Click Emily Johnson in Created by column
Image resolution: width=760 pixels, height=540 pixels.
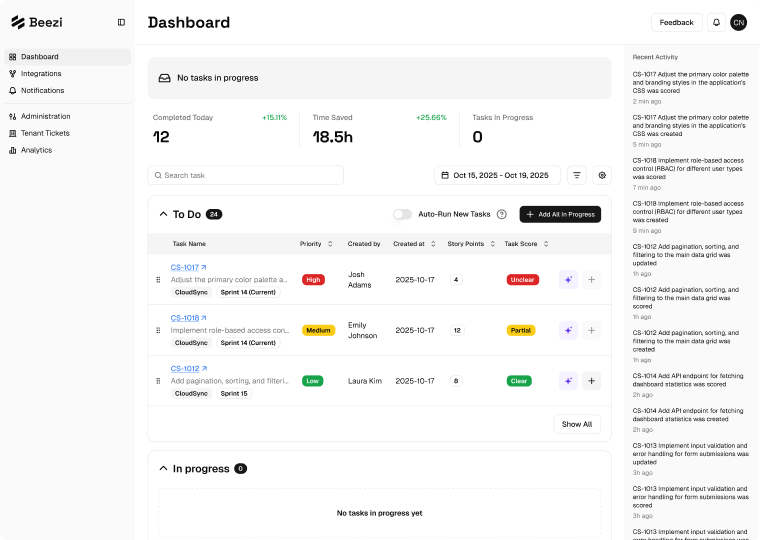(x=363, y=331)
